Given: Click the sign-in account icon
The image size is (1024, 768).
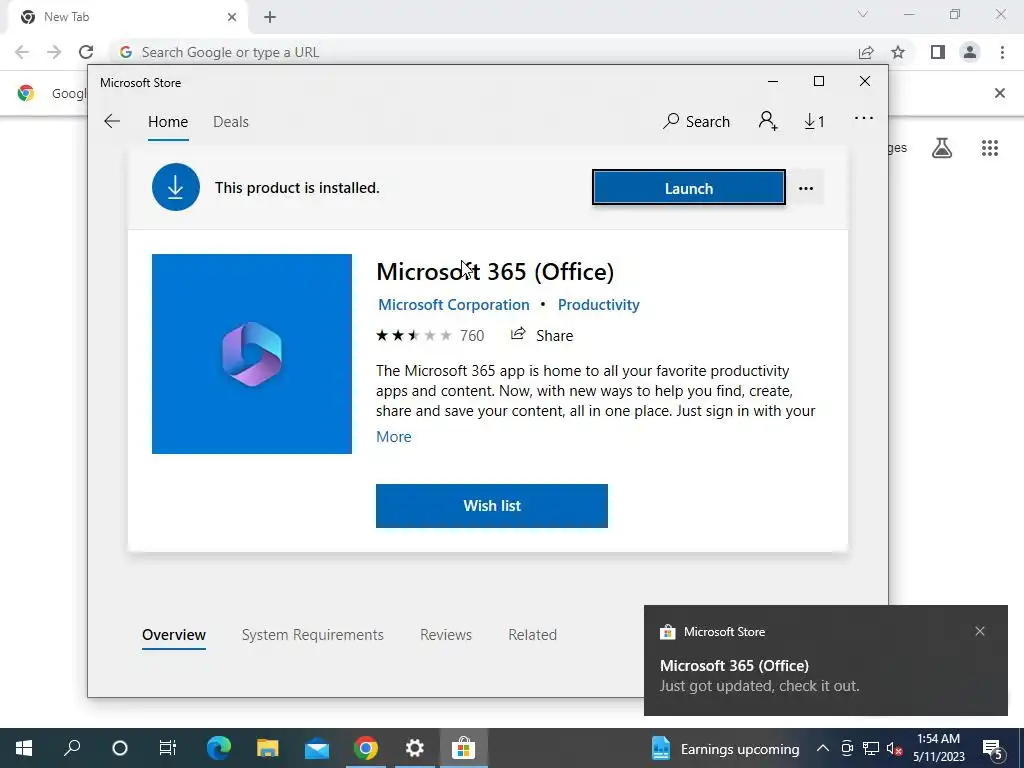Looking at the screenshot, I should pyautogui.click(x=768, y=121).
